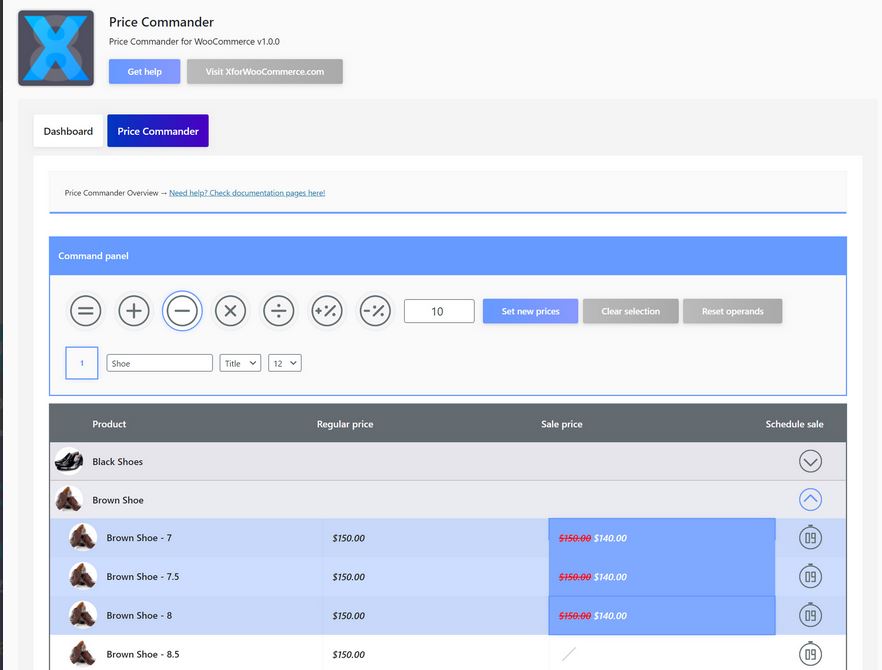
Task: Click the Get help button
Action: [145, 71]
